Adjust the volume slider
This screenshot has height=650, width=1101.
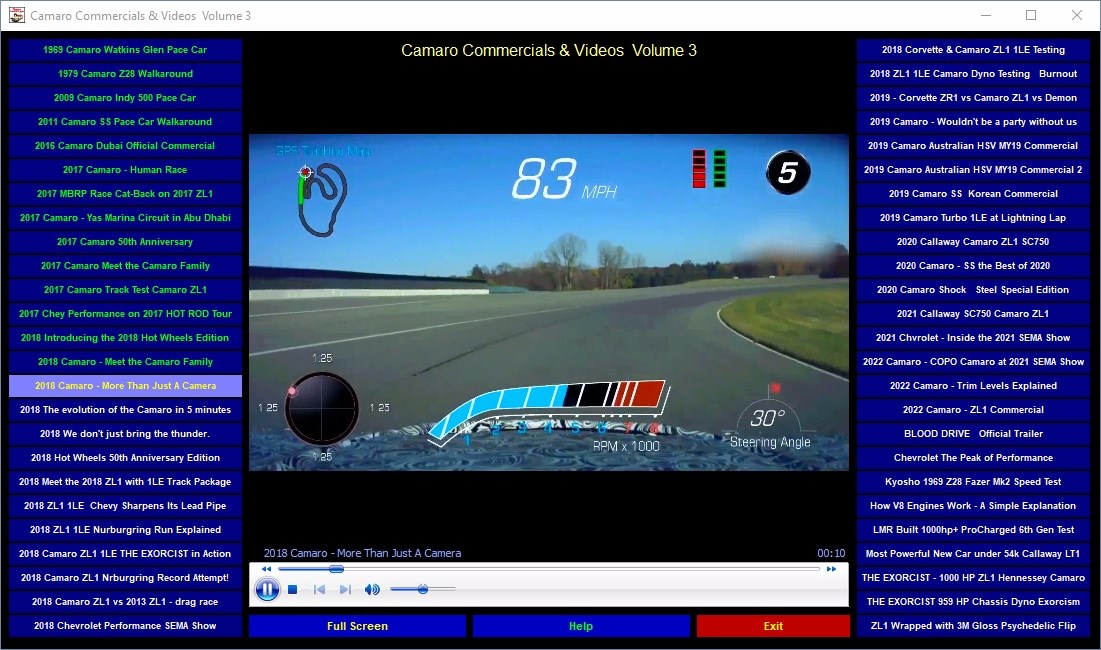423,590
